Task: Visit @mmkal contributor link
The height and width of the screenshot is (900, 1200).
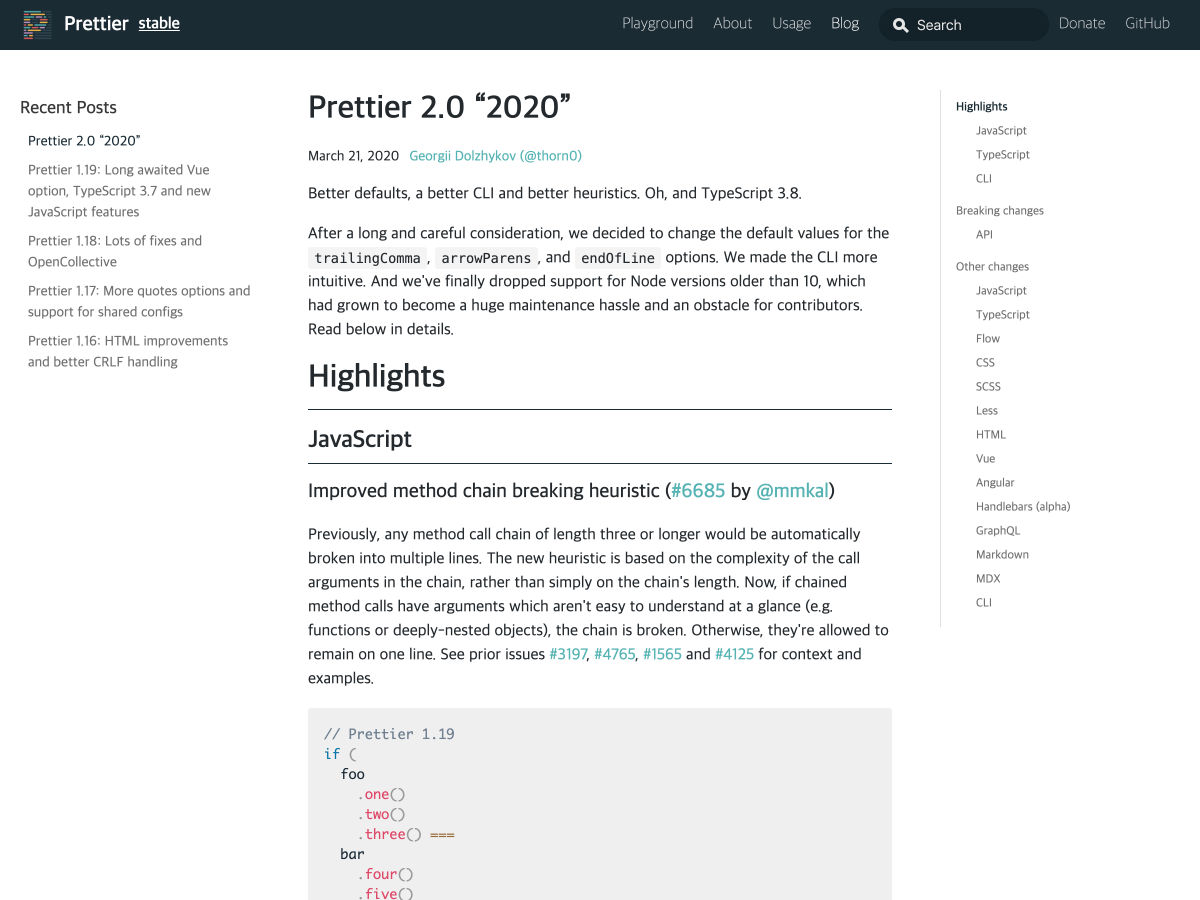Action: [x=792, y=491]
